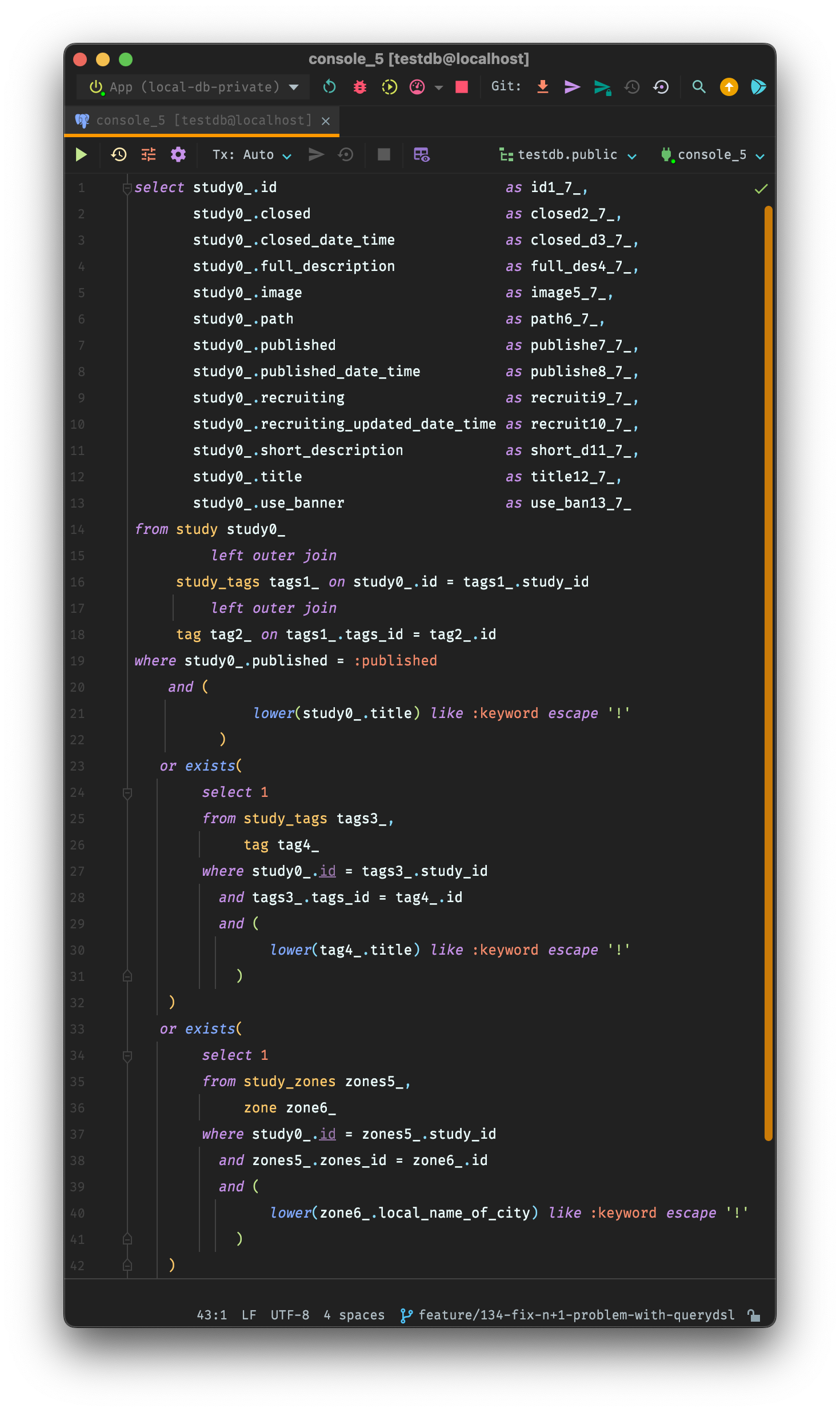Open Tx: Auto transaction mode dropdown
The width and height of the screenshot is (840, 1412).
pyautogui.click(x=251, y=155)
